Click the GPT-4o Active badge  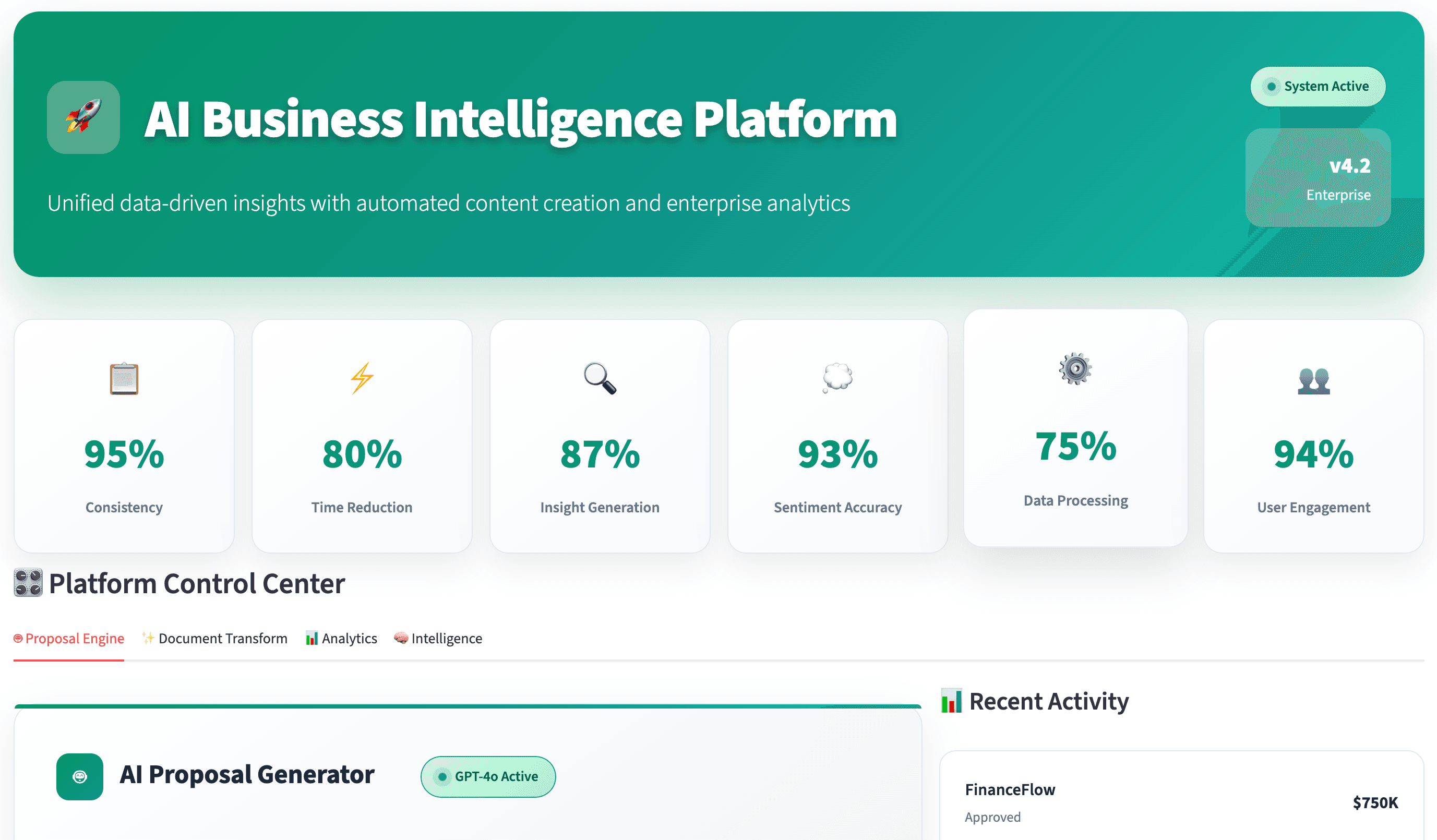[x=488, y=777]
